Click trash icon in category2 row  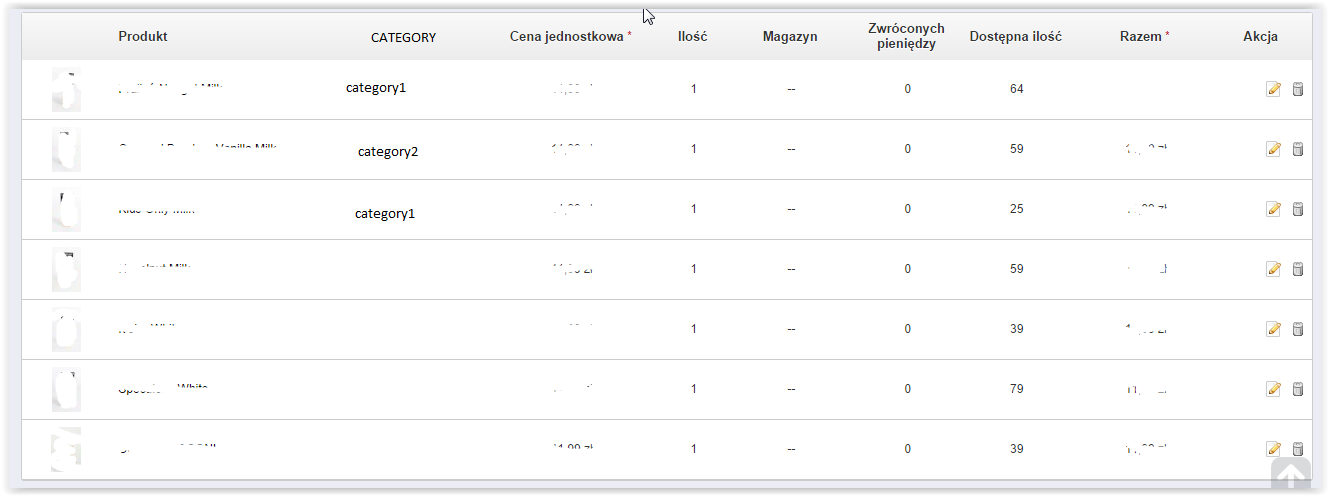1298,149
